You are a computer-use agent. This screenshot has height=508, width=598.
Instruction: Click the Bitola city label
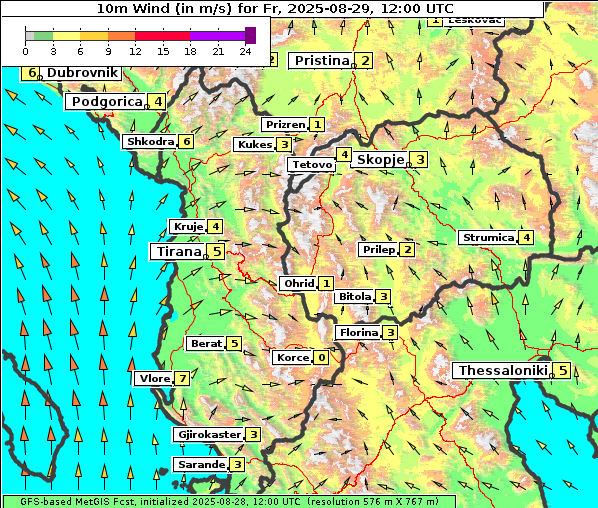355,297
